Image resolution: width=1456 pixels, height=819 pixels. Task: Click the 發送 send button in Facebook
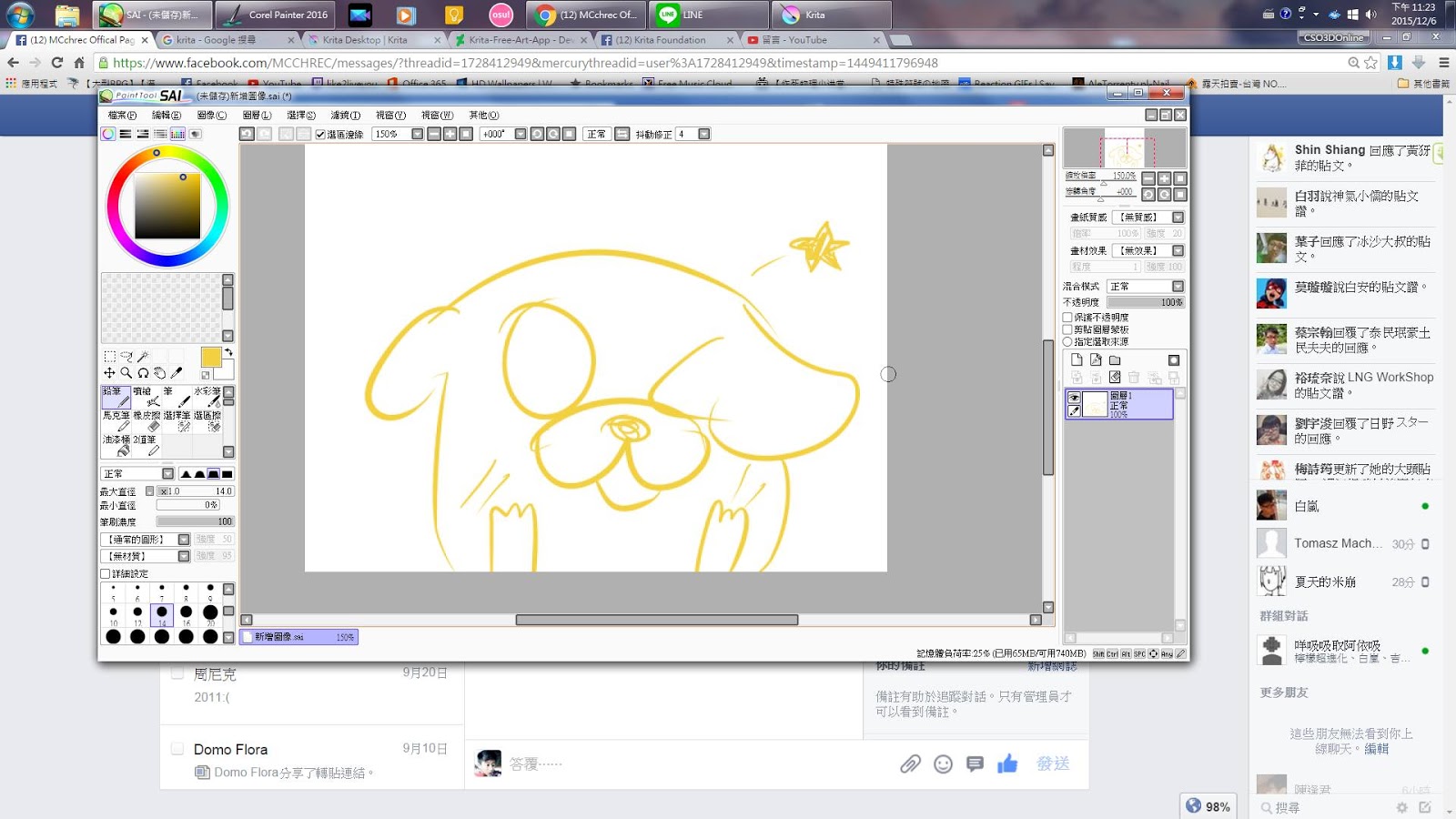coord(1053,763)
